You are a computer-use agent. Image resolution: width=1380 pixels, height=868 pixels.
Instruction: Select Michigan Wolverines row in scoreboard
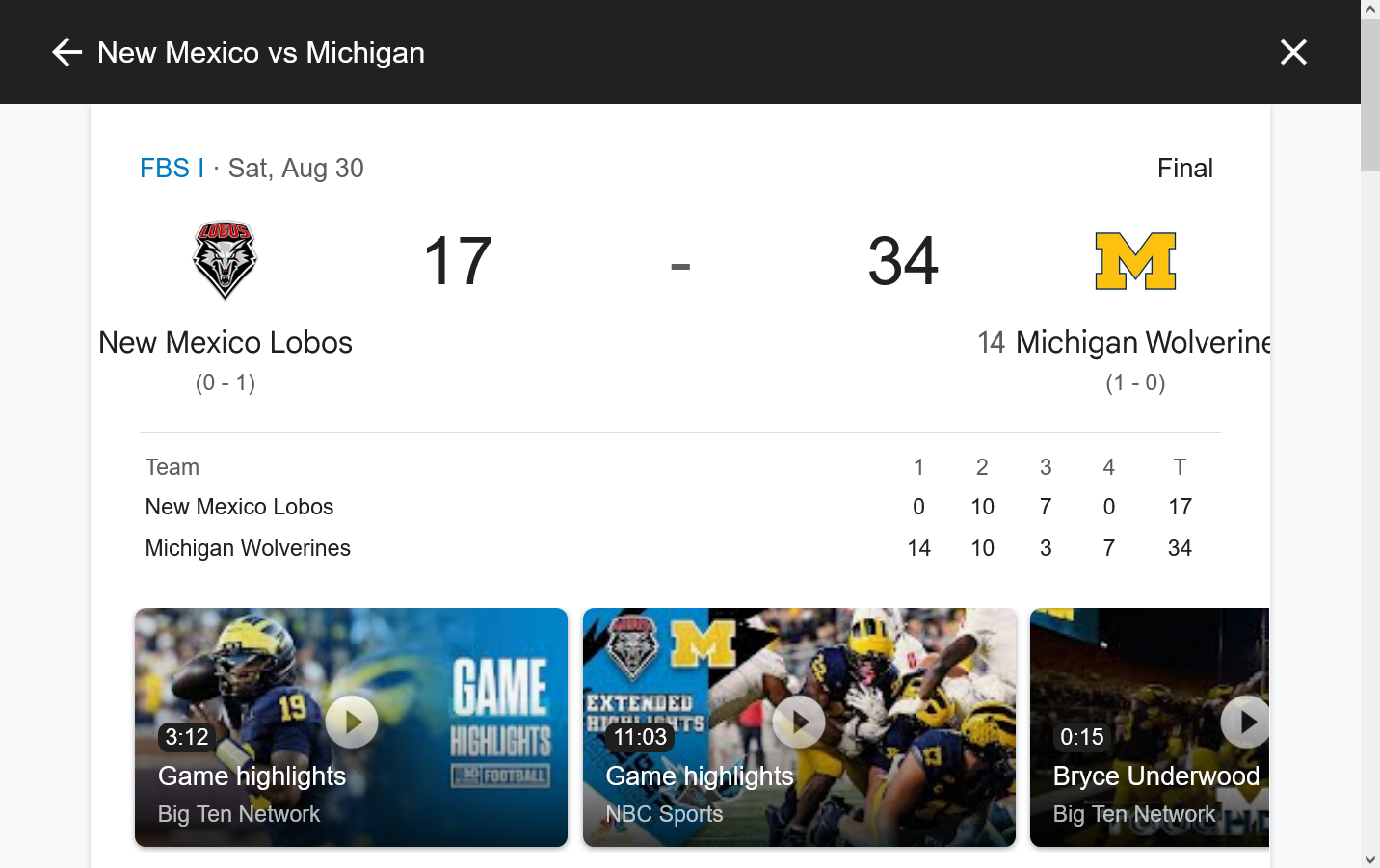click(x=679, y=548)
